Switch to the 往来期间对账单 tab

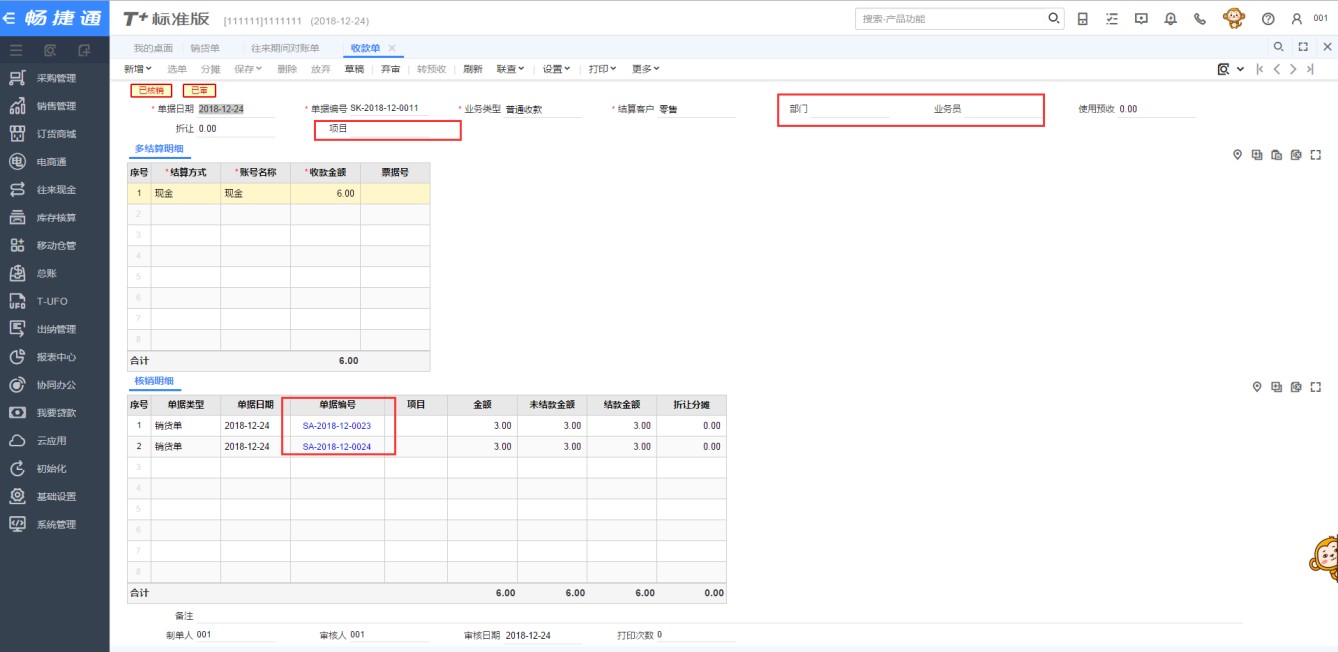(x=285, y=48)
